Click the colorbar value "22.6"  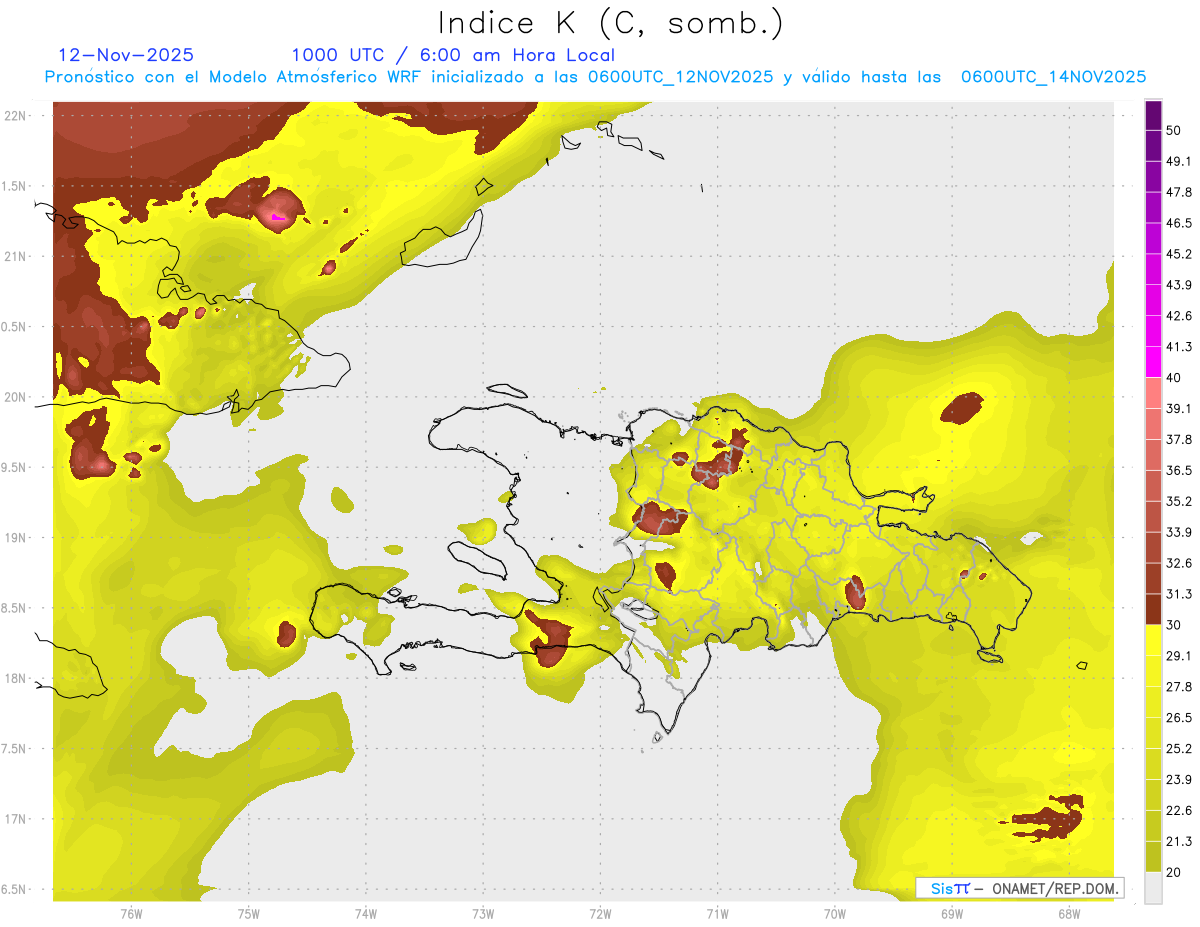click(x=1179, y=810)
